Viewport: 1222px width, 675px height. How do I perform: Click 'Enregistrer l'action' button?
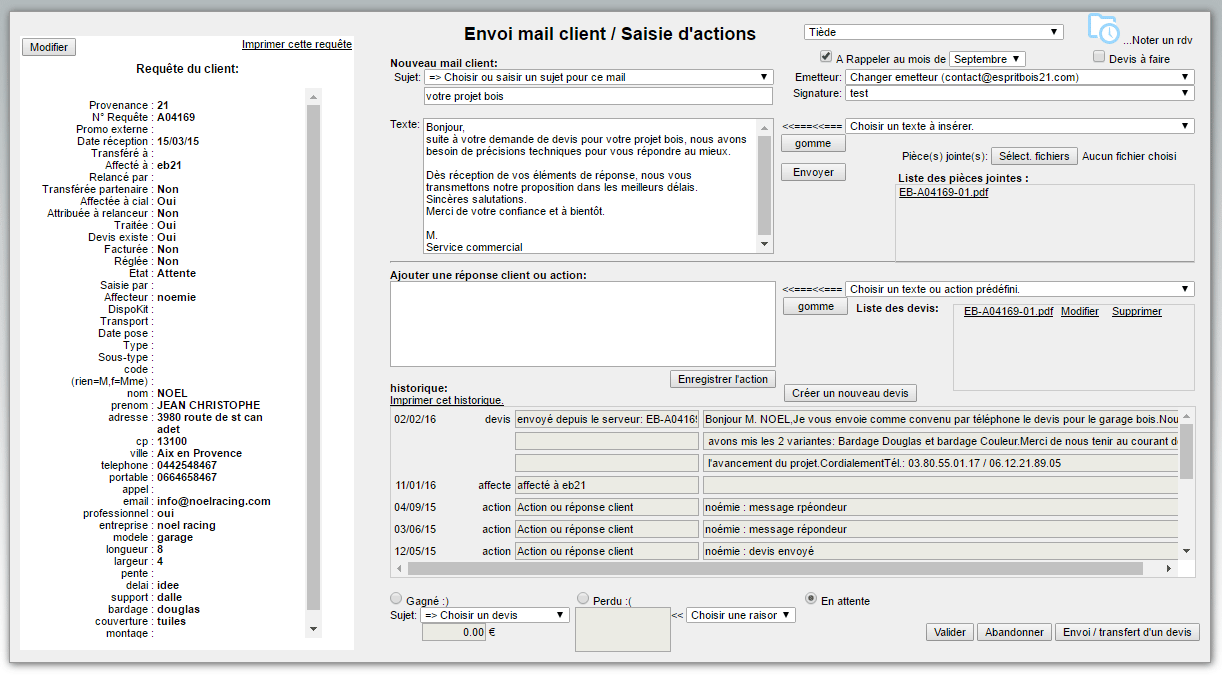[x=722, y=379]
